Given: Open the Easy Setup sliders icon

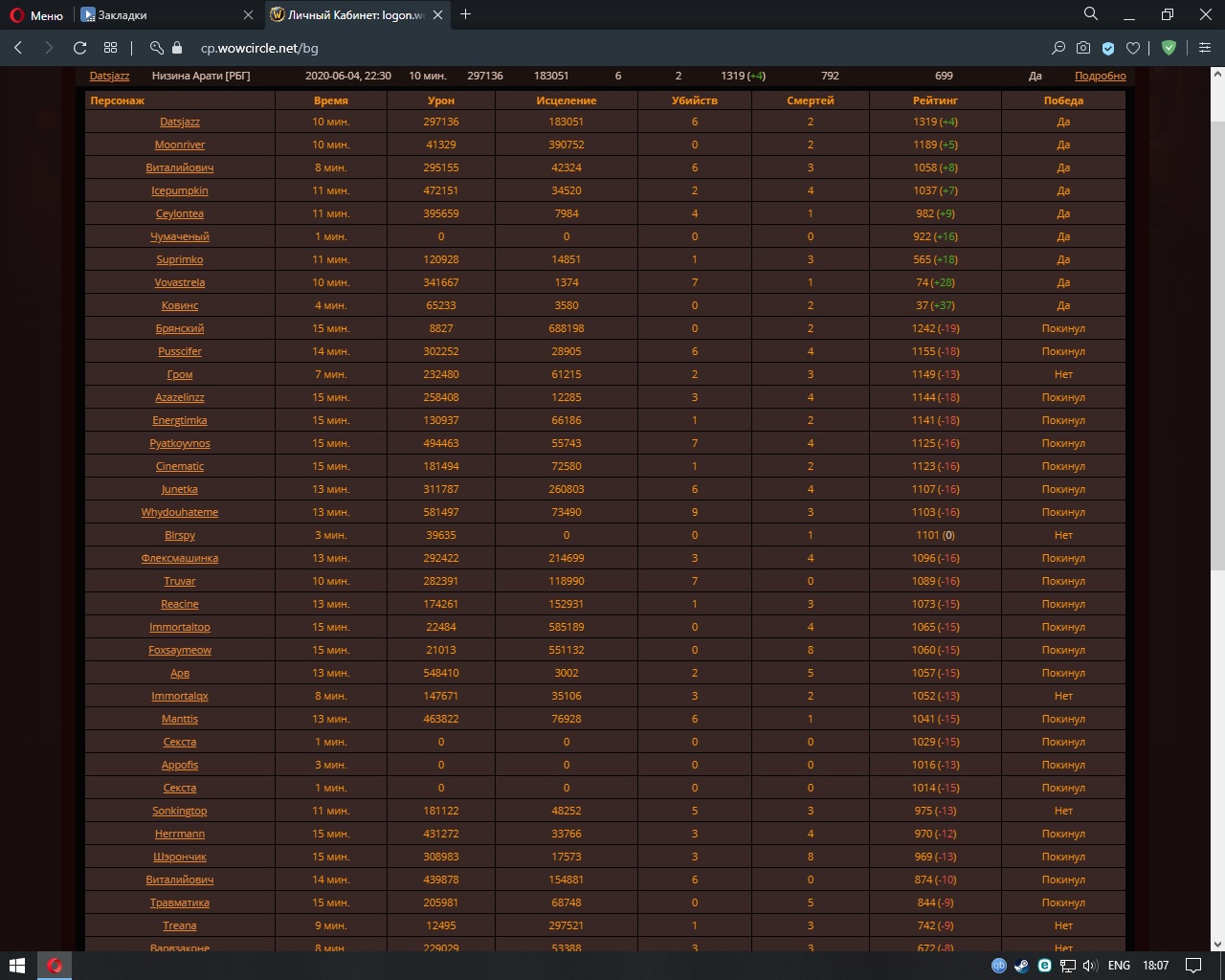Looking at the screenshot, I should click(1205, 48).
